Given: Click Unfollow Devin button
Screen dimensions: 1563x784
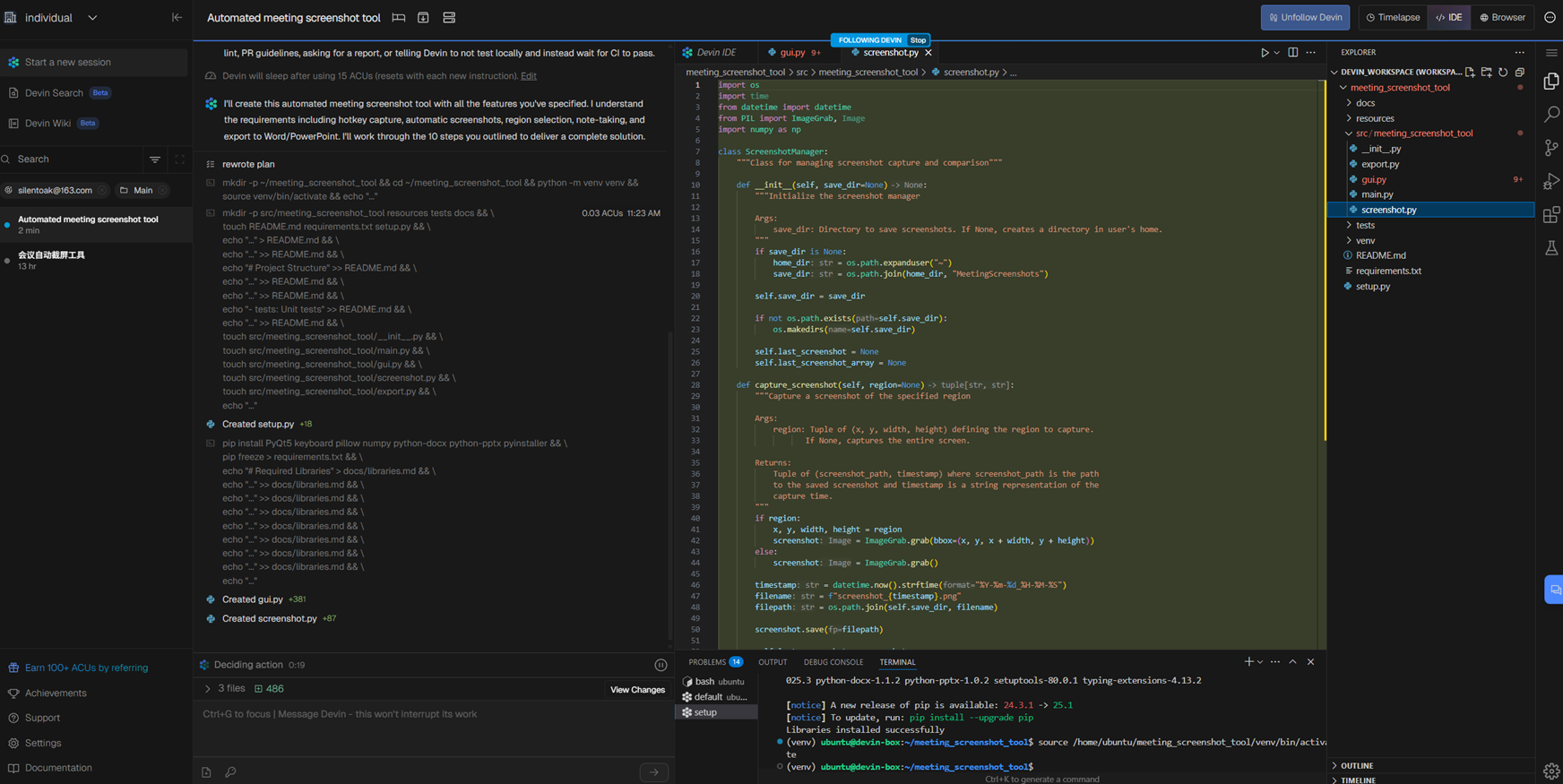Looking at the screenshot, I should coord(1305,17).
